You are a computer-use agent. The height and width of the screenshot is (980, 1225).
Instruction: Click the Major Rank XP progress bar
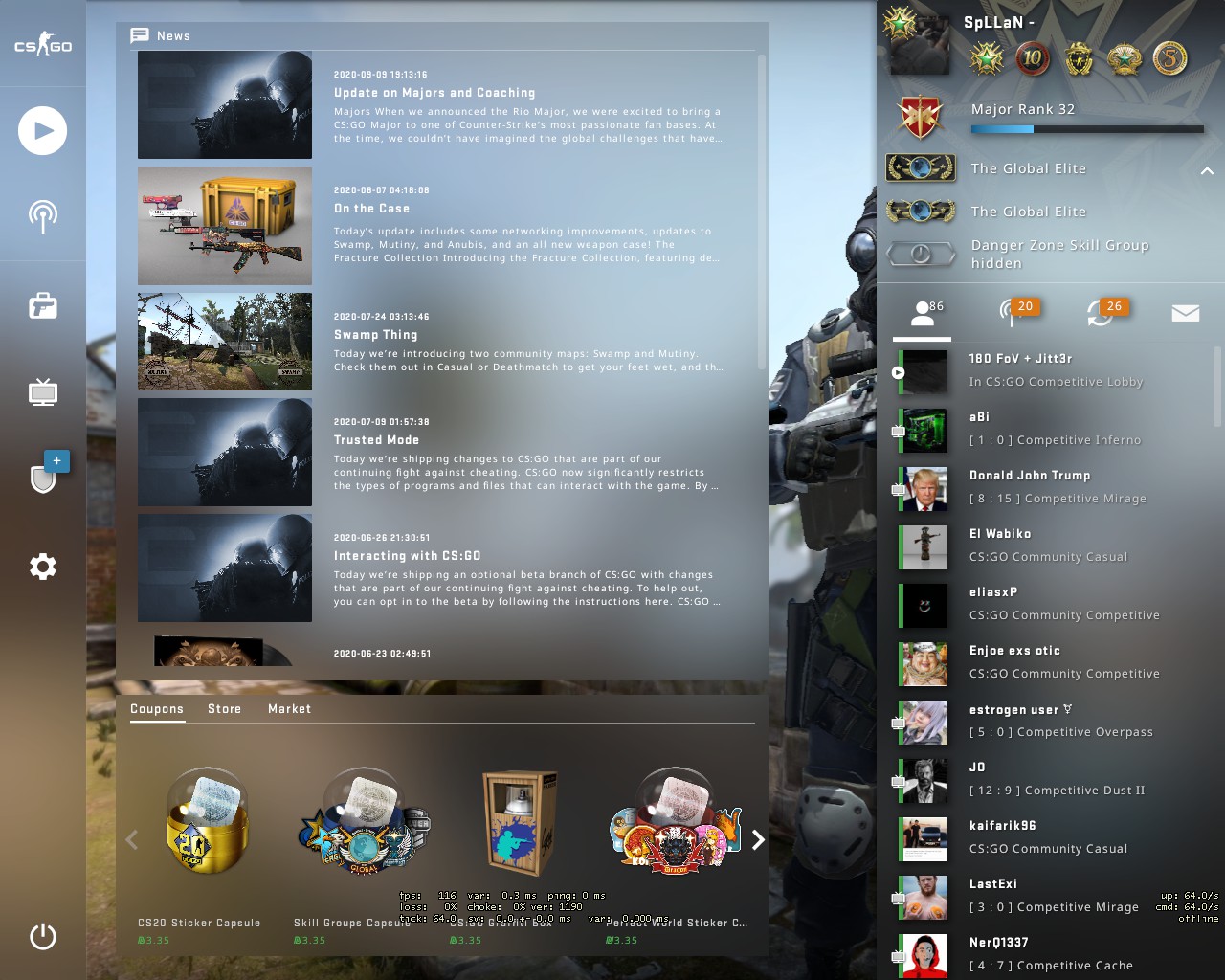click(1087, 129)
